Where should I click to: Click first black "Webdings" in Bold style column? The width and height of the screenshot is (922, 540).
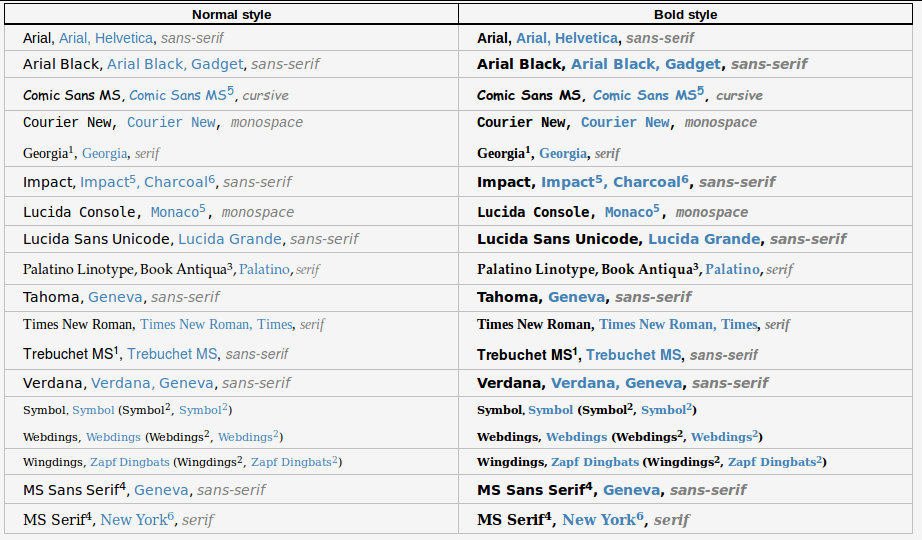pos(507,437)
